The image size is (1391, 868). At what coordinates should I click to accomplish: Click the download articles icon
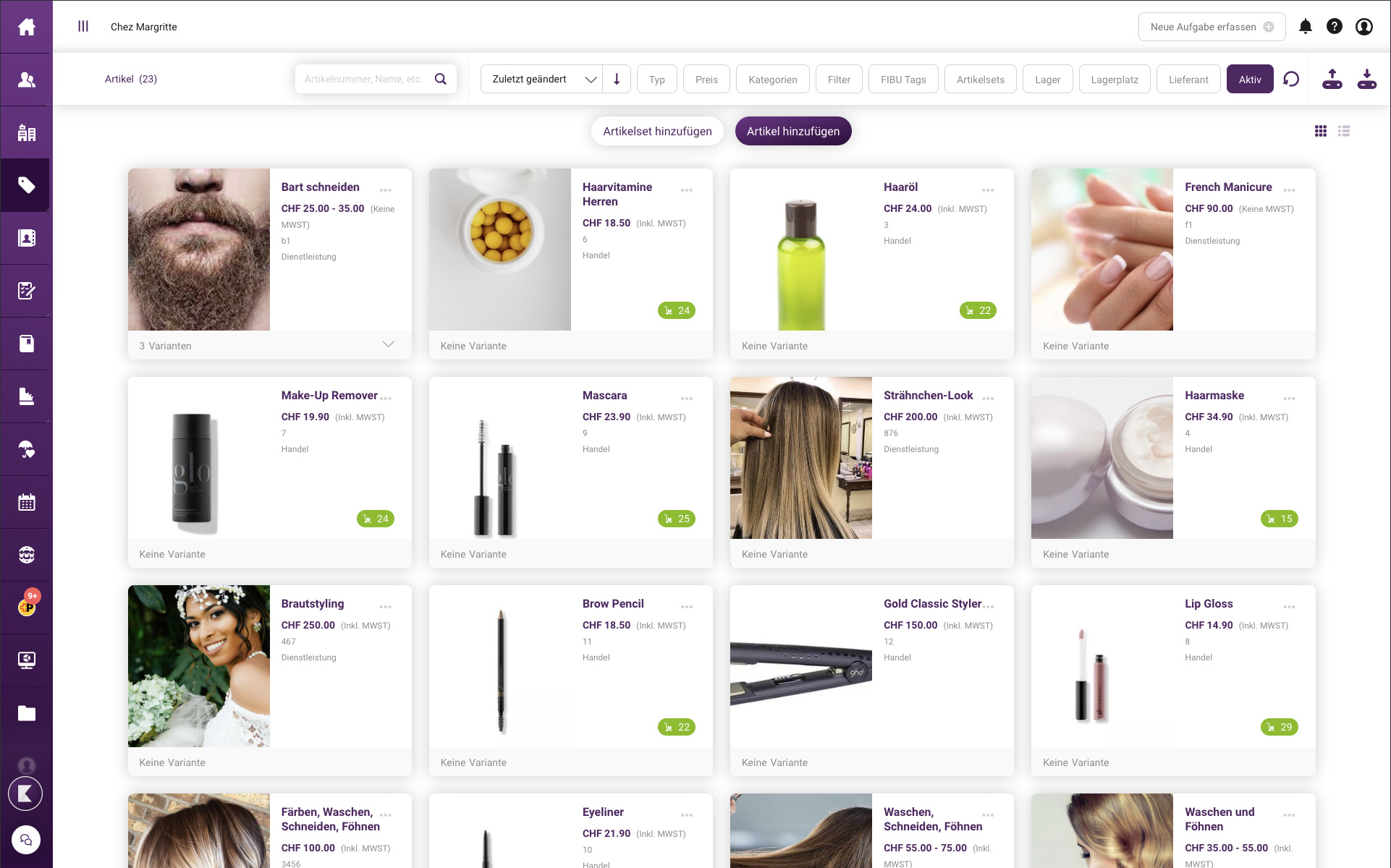click(1366, 79)
